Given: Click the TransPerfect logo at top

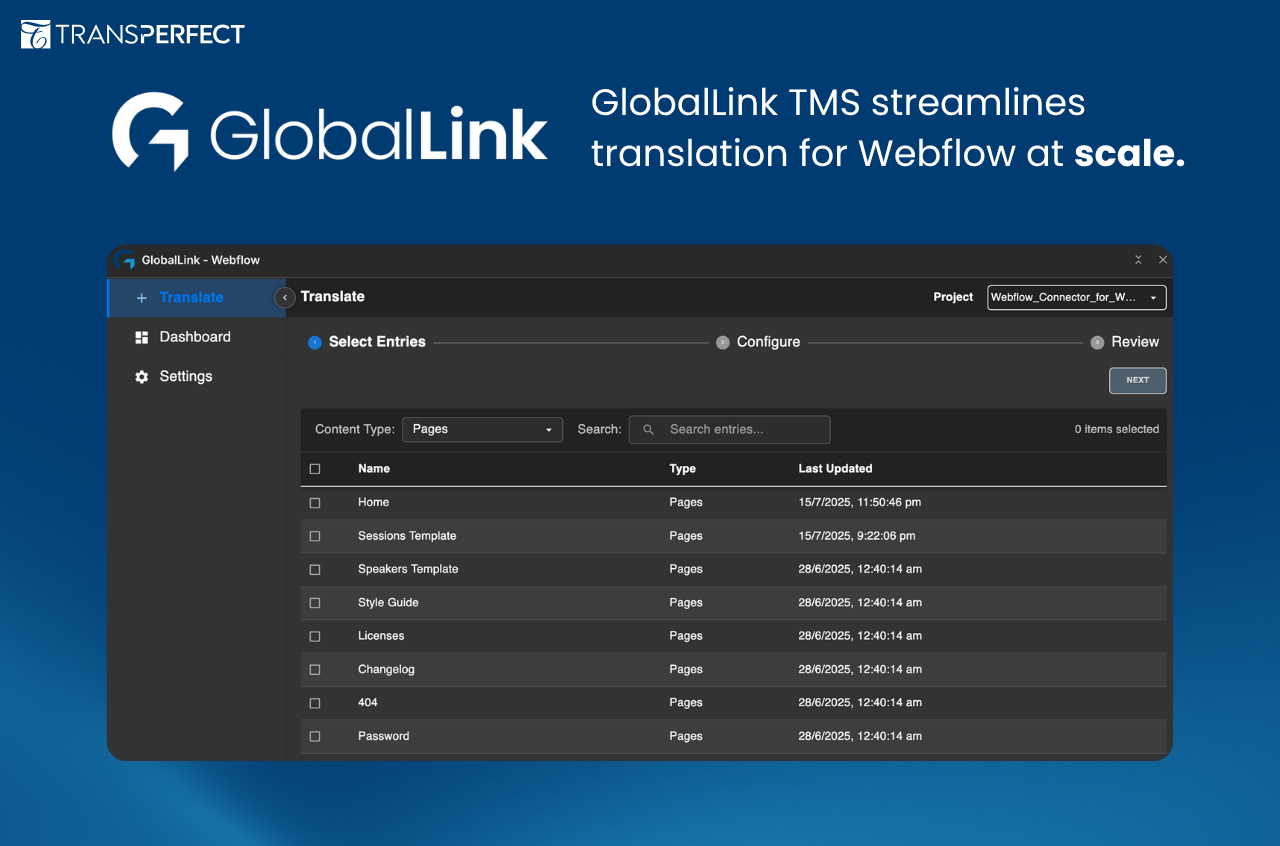Looking at the screenshot, I should [133, 34].
